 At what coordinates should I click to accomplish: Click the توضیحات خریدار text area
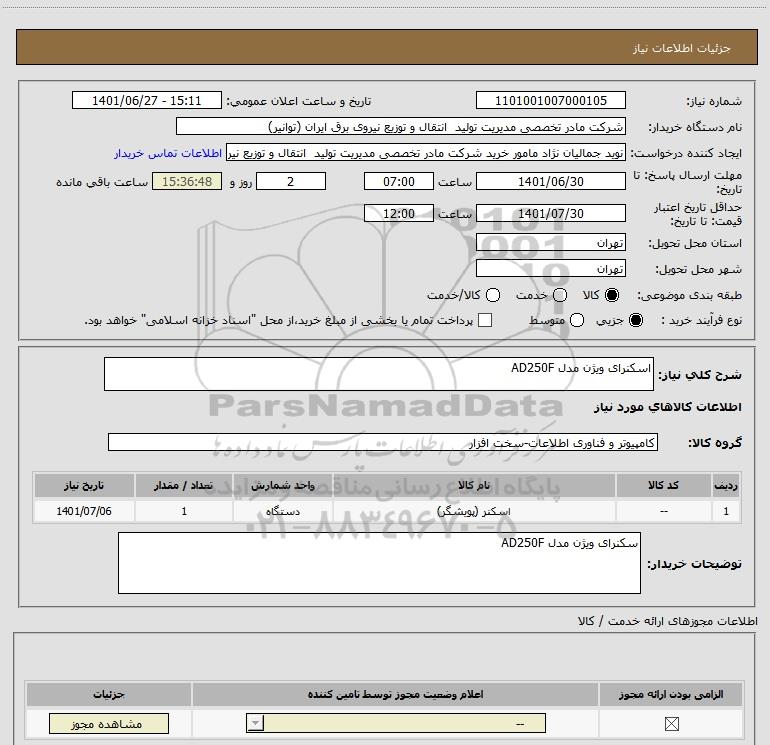[x=379, y=563]
